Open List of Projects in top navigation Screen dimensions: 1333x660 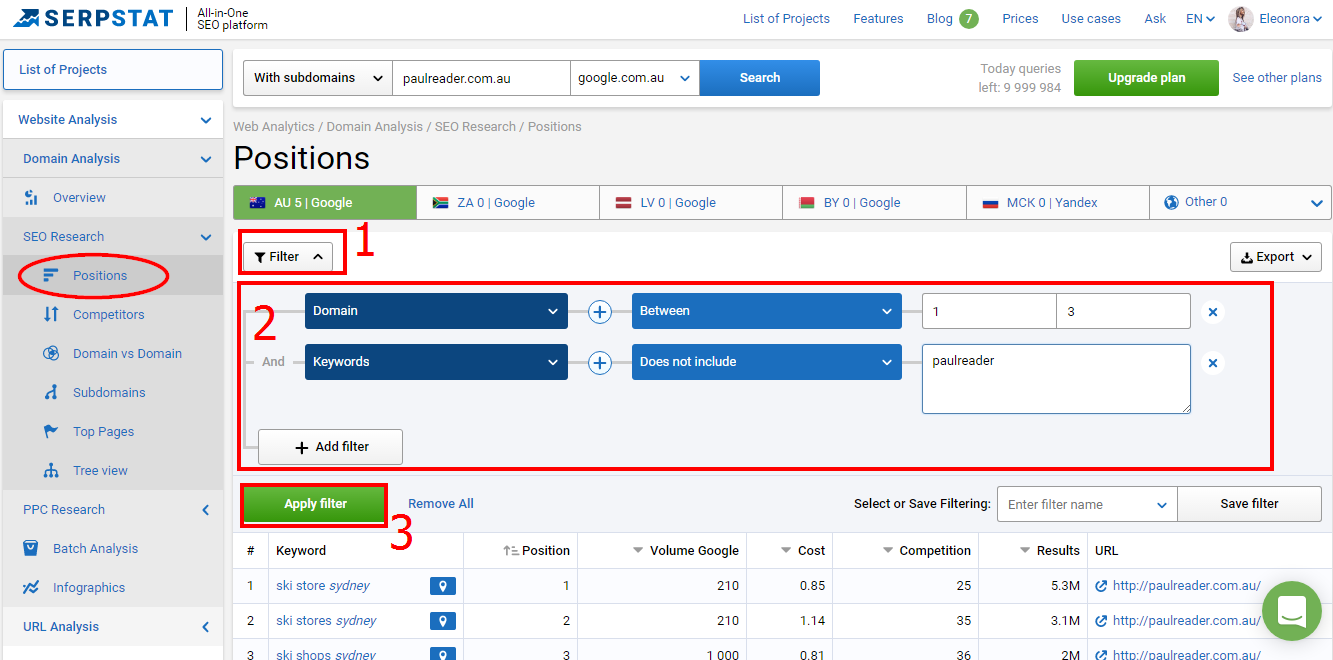click(787, 19)
